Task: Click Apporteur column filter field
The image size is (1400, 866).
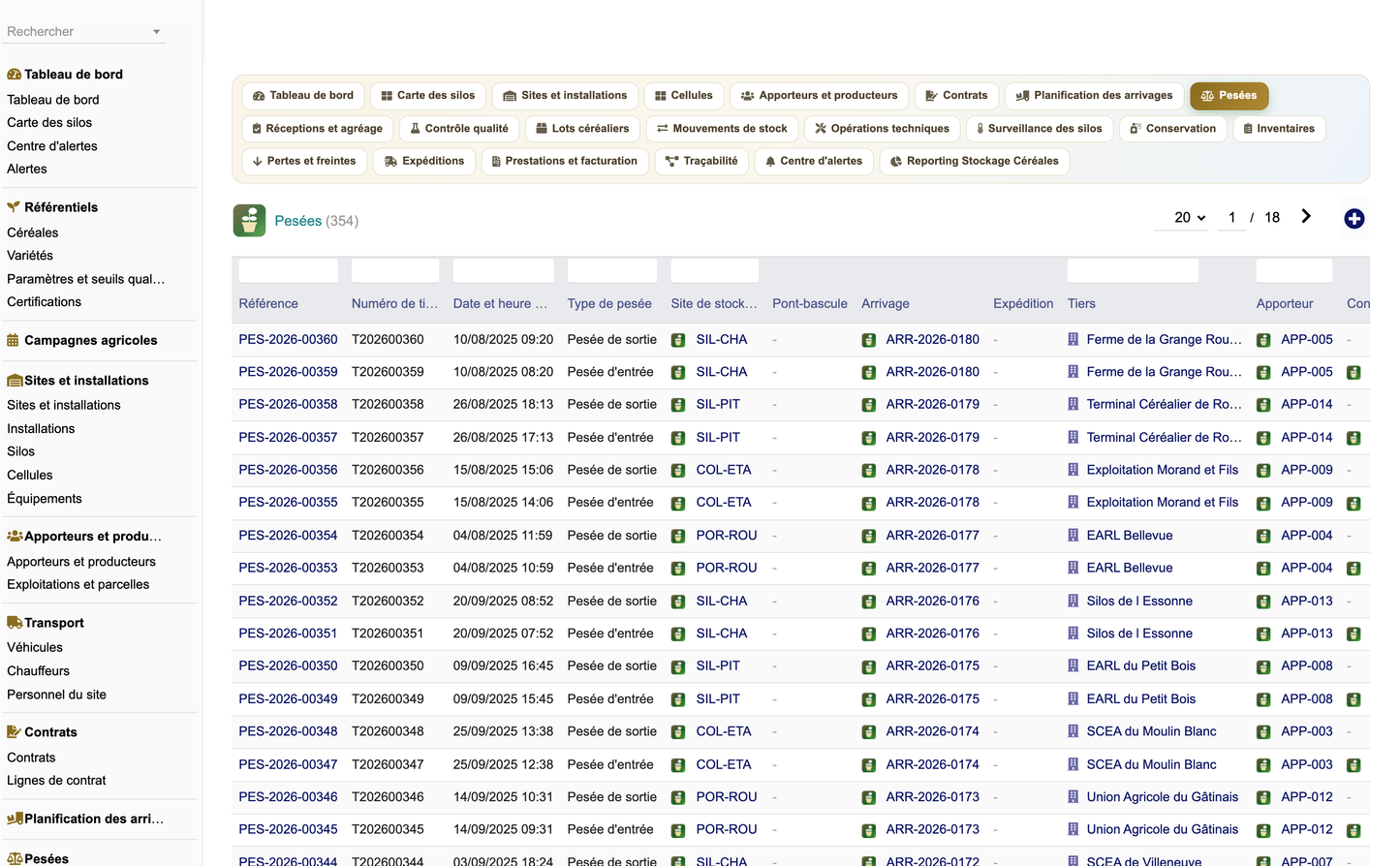Action: (1293, 271)
